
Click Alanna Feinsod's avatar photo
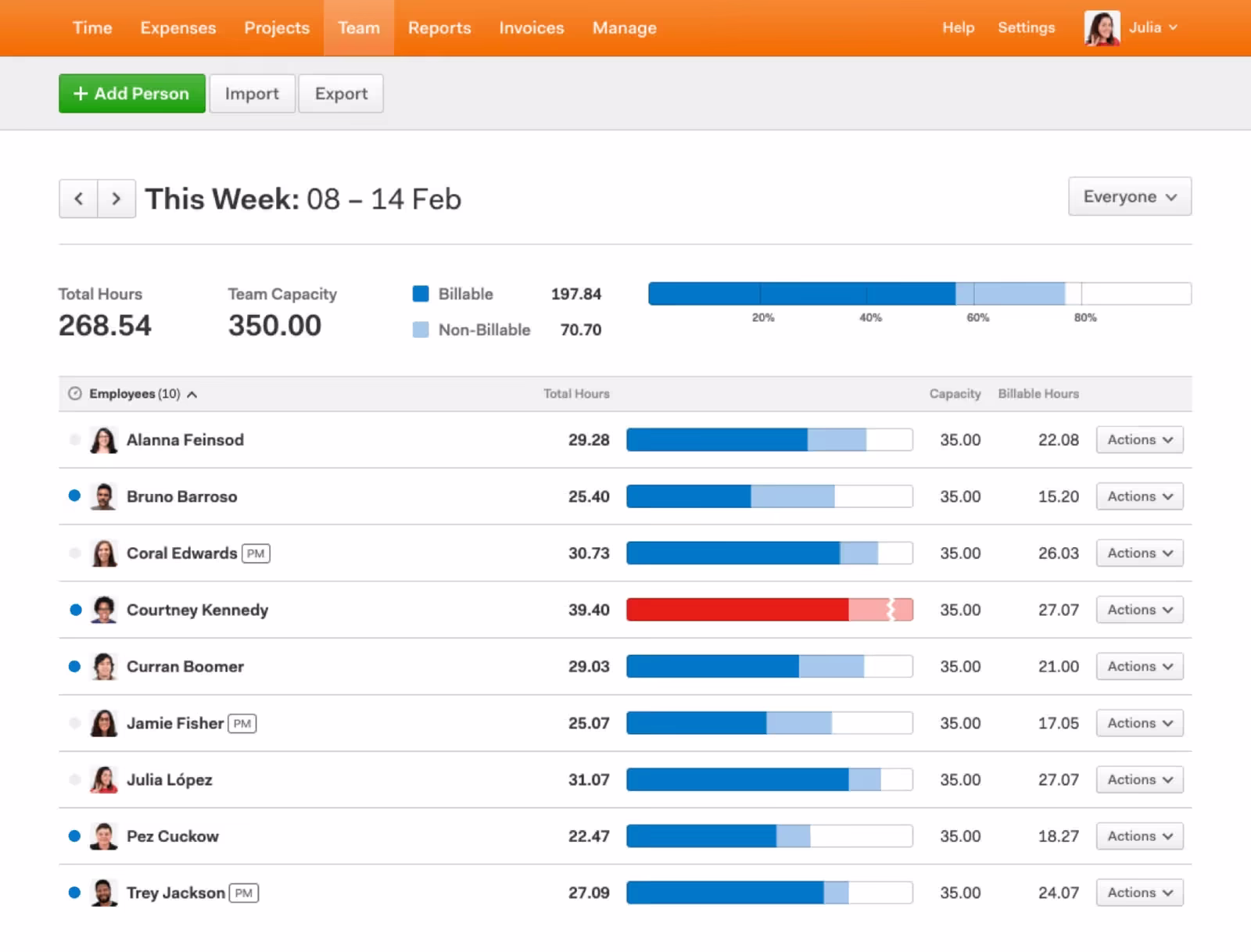pyautogui.click(x=103, y=440)
